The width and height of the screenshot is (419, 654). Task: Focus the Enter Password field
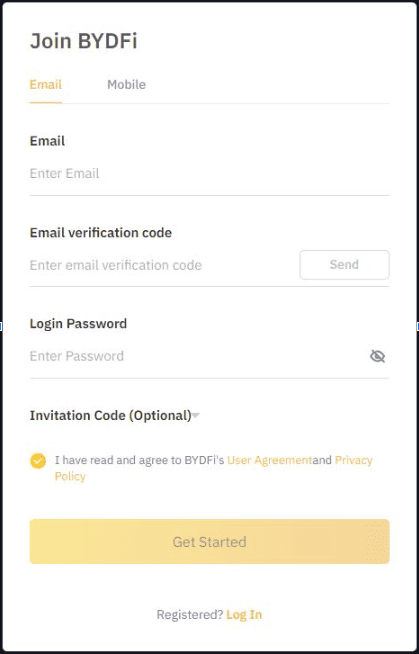[x=198, y=356]
